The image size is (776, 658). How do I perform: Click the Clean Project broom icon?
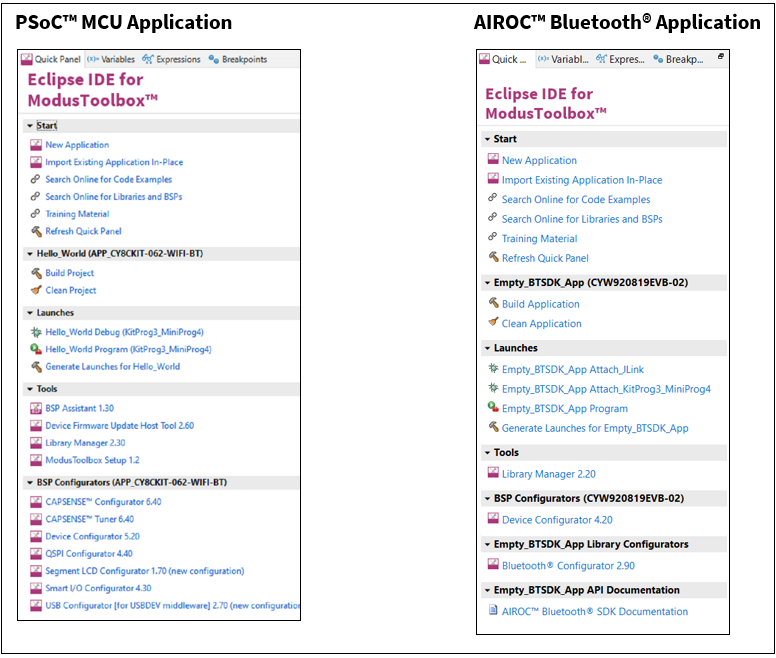(x=36, y=290)
